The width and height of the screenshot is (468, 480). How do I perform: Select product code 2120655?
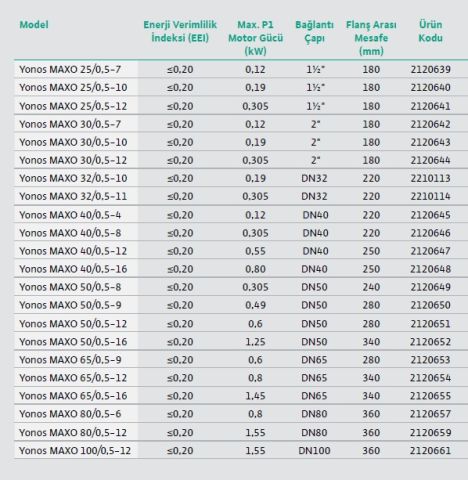[x=430, y=396]
